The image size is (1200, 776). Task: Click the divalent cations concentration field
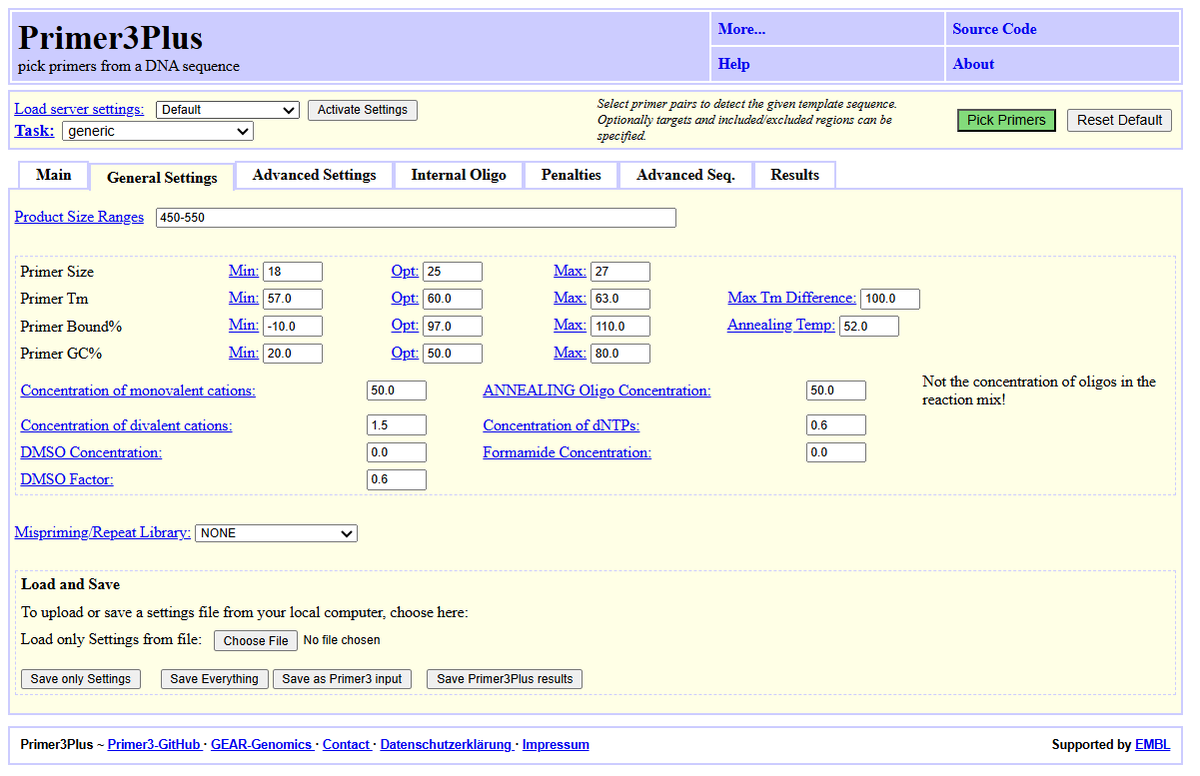pyautogui.click(x=397, y=426)
